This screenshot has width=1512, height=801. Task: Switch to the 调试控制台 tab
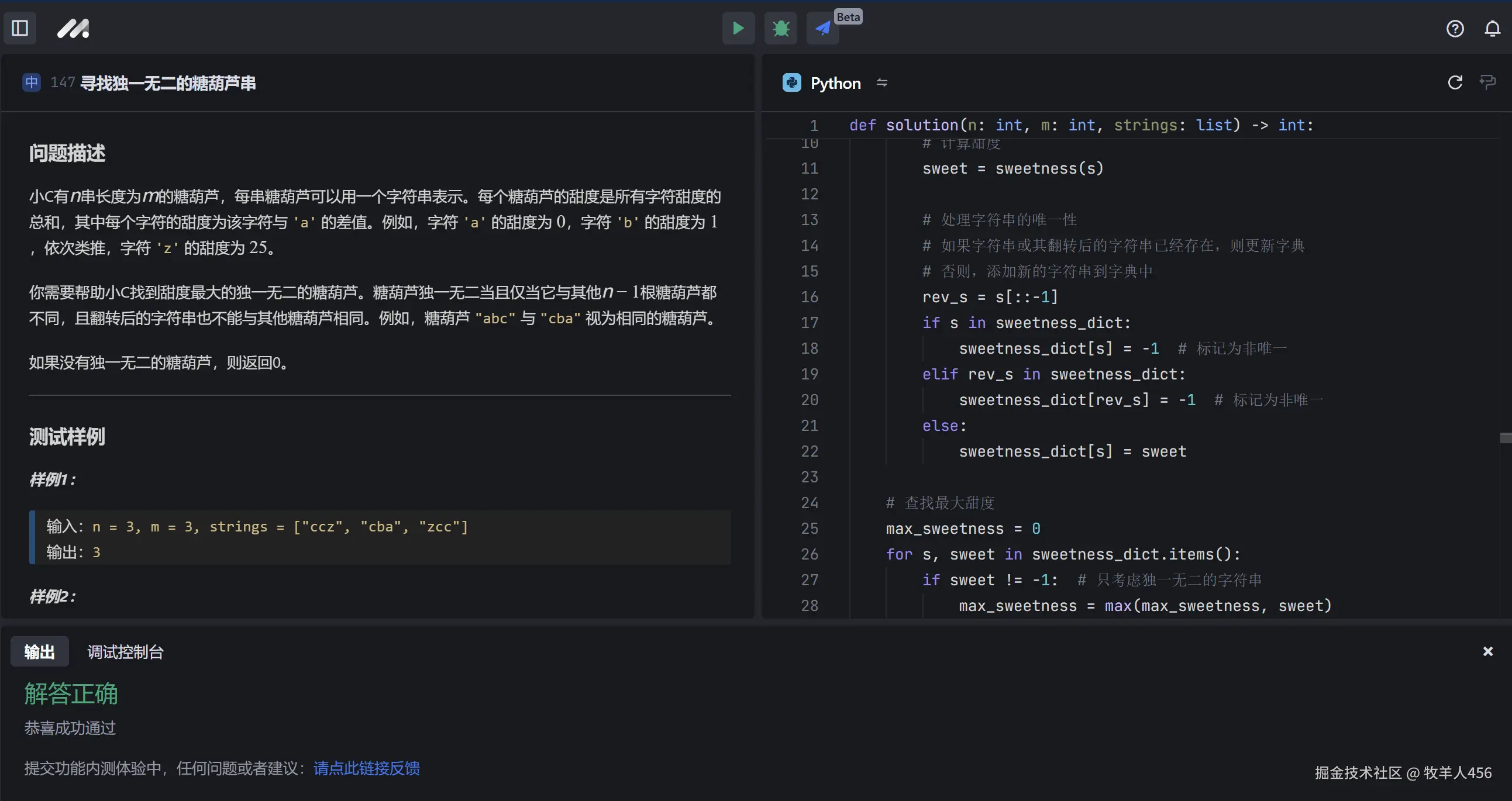(125, 651)
